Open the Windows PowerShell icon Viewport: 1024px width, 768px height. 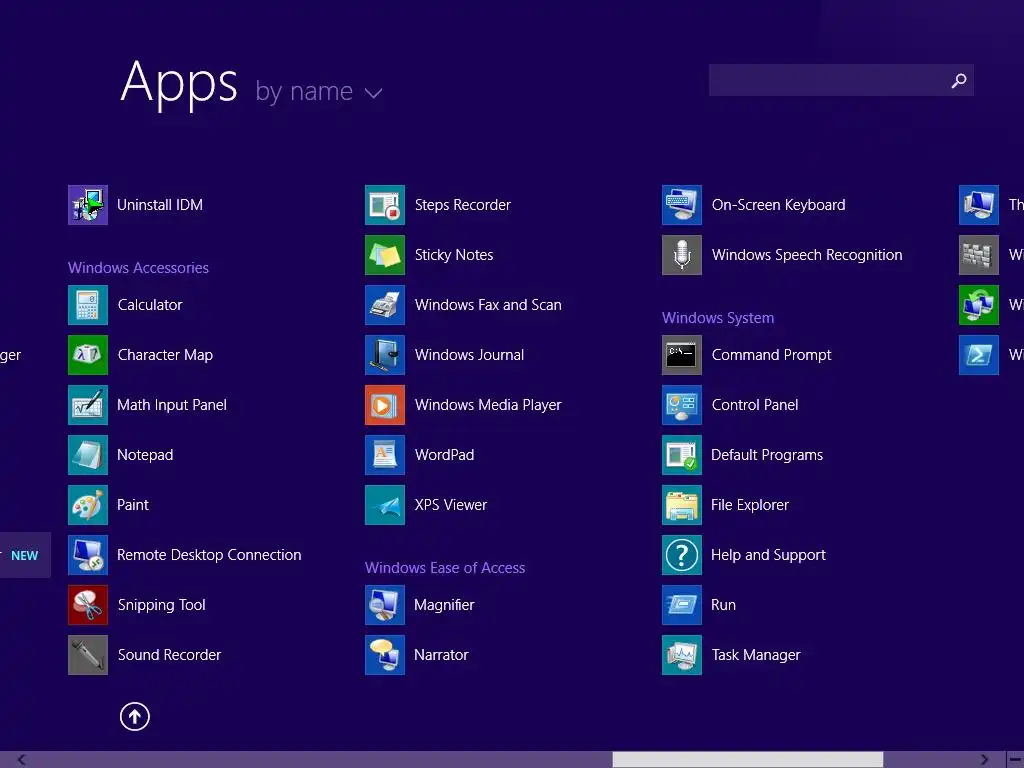pyautogui.click(x=978, y=355)
